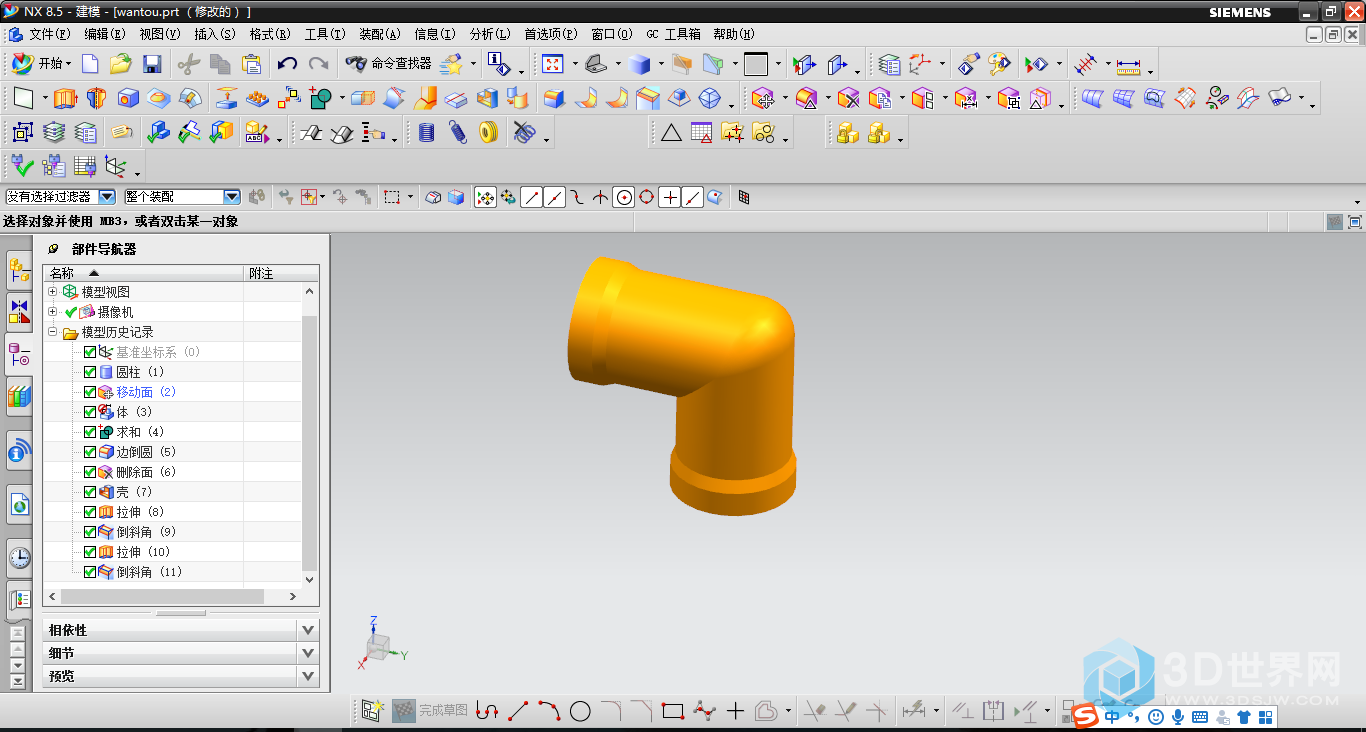Viewport: 1366px width, 732px height.
Task: Toggle checkbox for 边倒圆 (5) feature
Action: point(90,452)
